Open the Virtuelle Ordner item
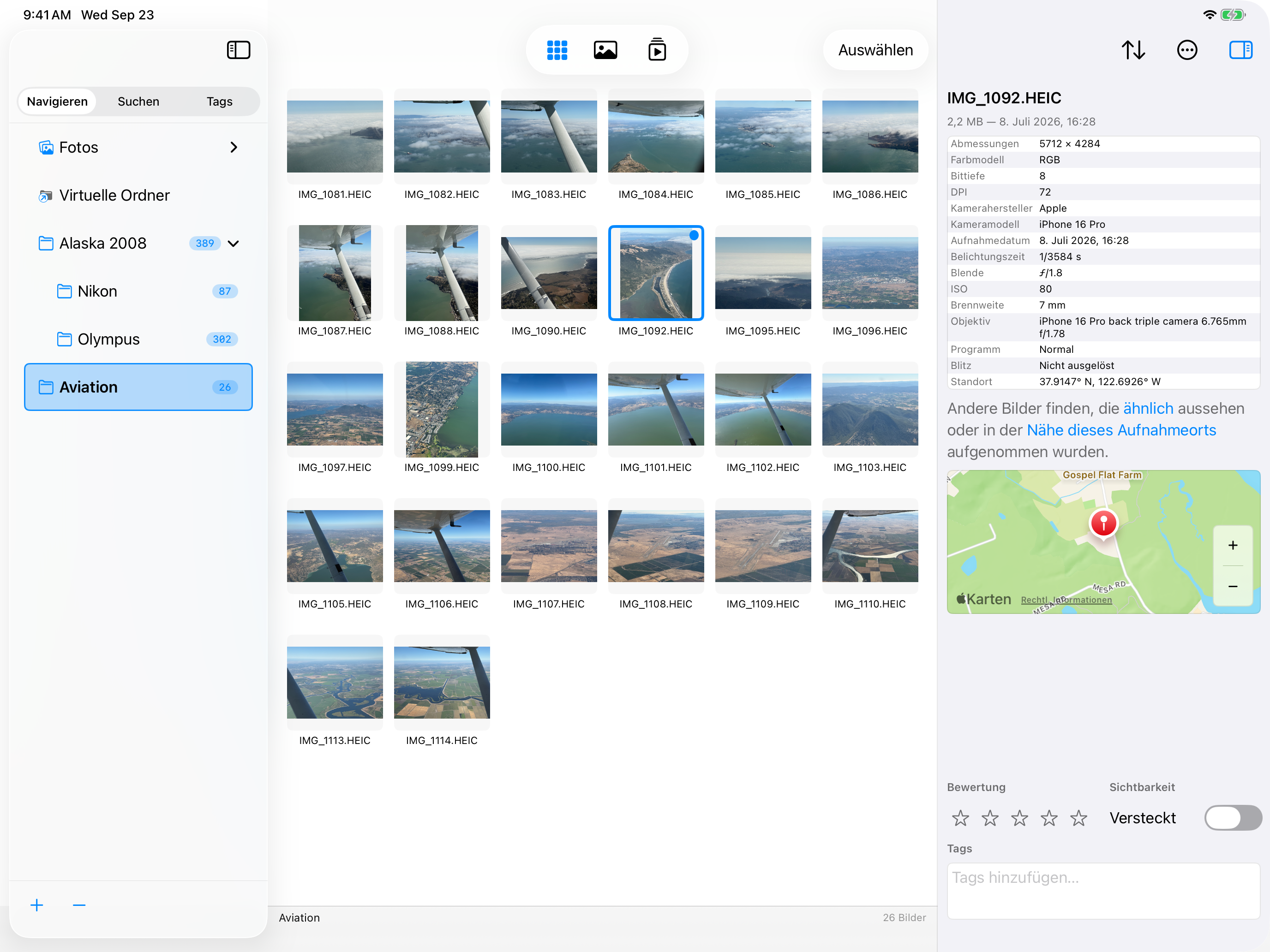1270x952 pixels. [138, 195]
